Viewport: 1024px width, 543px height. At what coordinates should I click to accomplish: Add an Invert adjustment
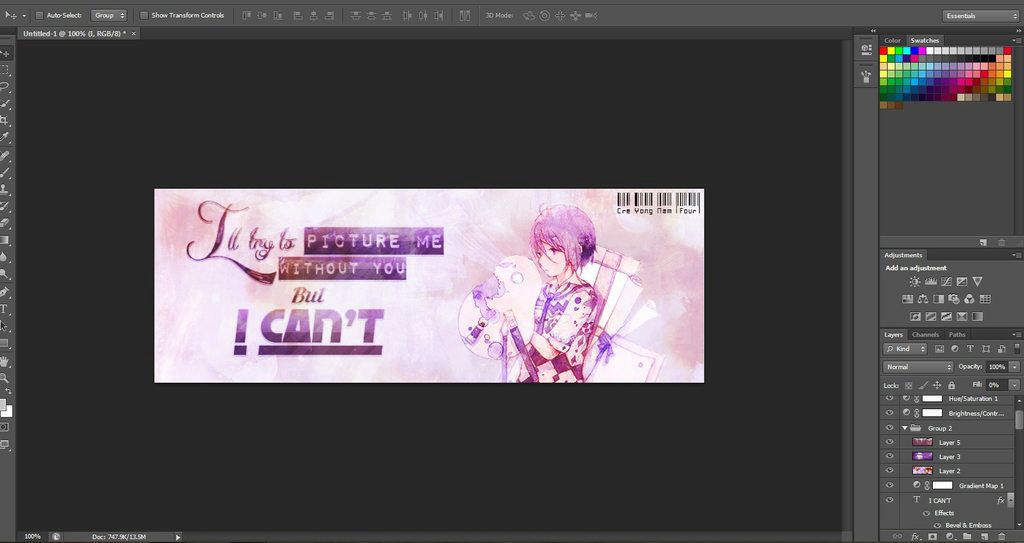coord(915,317)
